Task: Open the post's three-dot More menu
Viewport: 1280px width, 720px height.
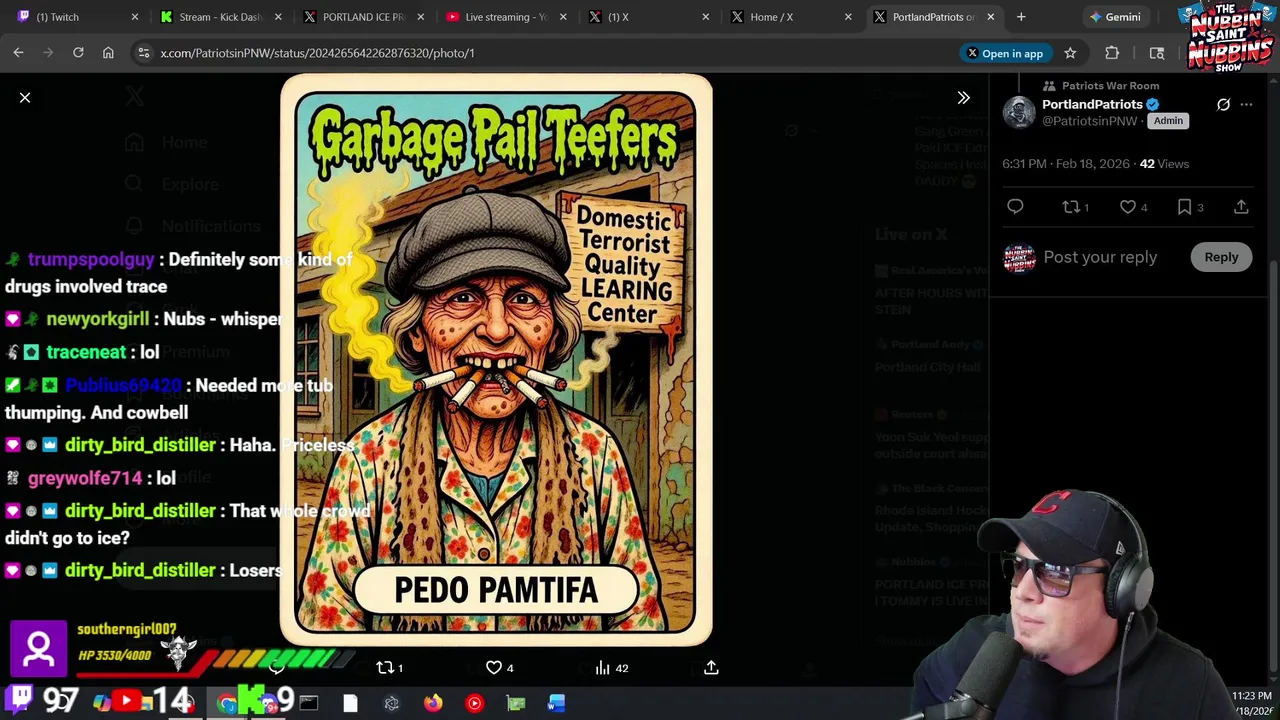Action: [1246, 104]
